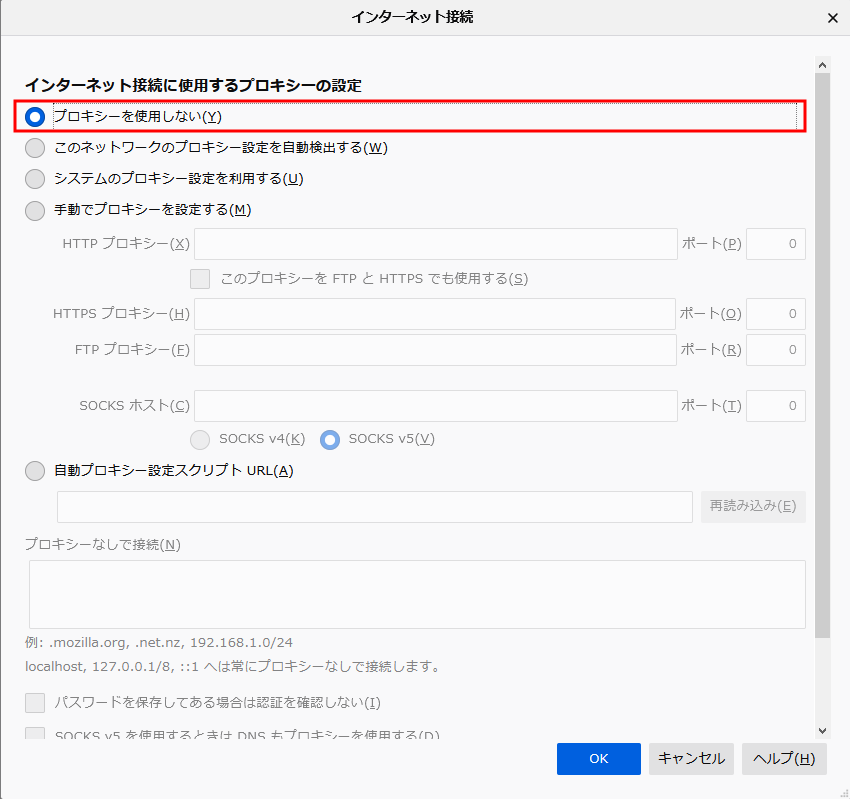Click the HTTPS プロキシー input field
Viewport: 850px width, 799px height.
pos(436,314)
